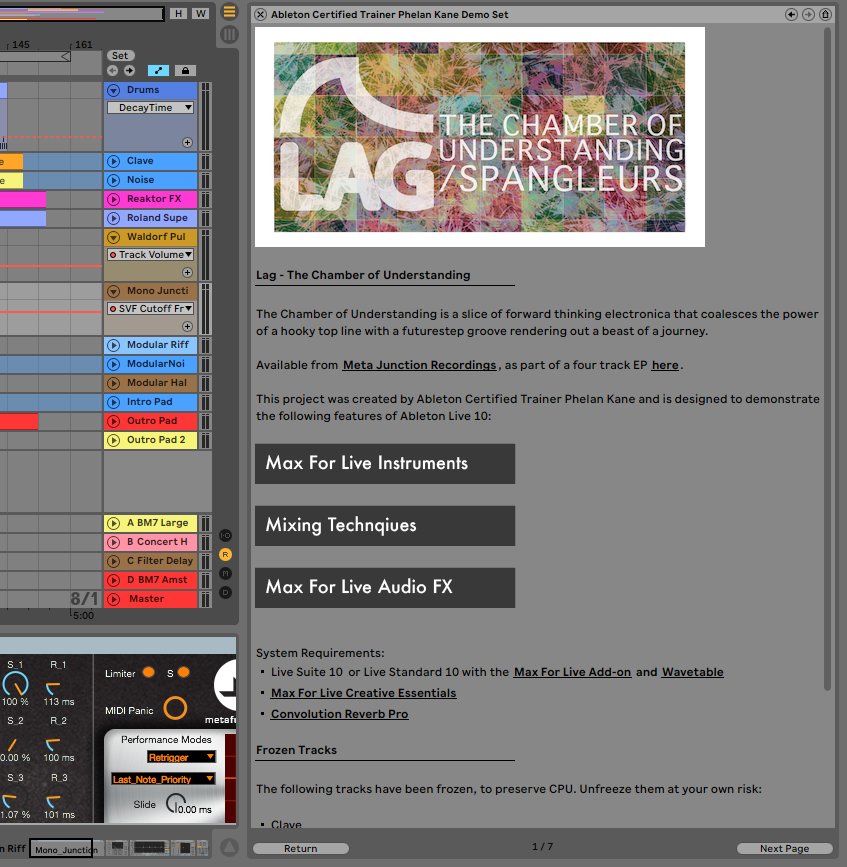
Task: Adjust the S_1 knob at 100 %
Action: point(15,684)
